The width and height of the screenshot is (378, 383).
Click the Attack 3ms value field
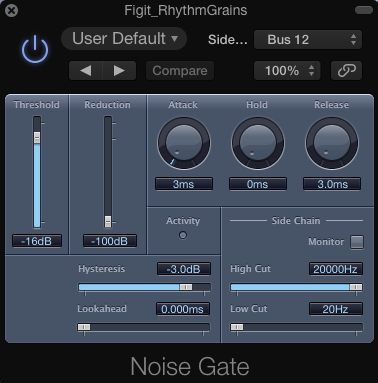pyautogui.click(x=184, y=184)
